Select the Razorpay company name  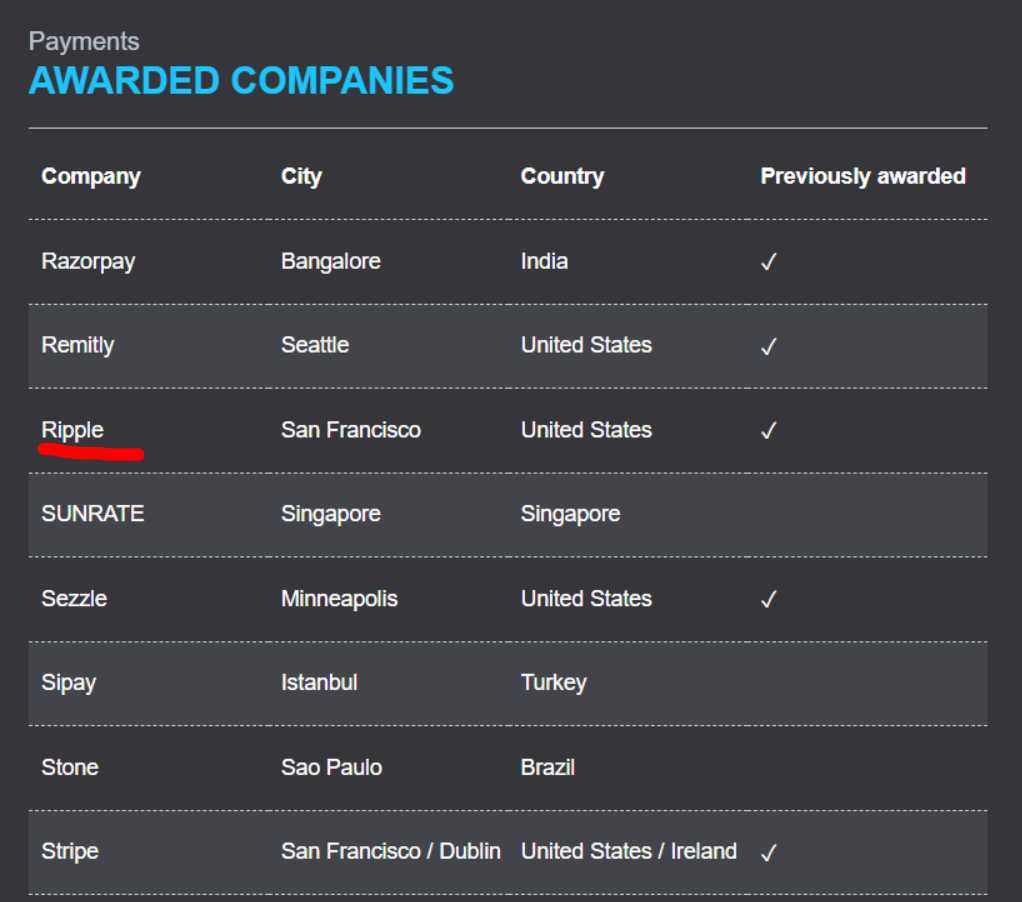point(88,261)
